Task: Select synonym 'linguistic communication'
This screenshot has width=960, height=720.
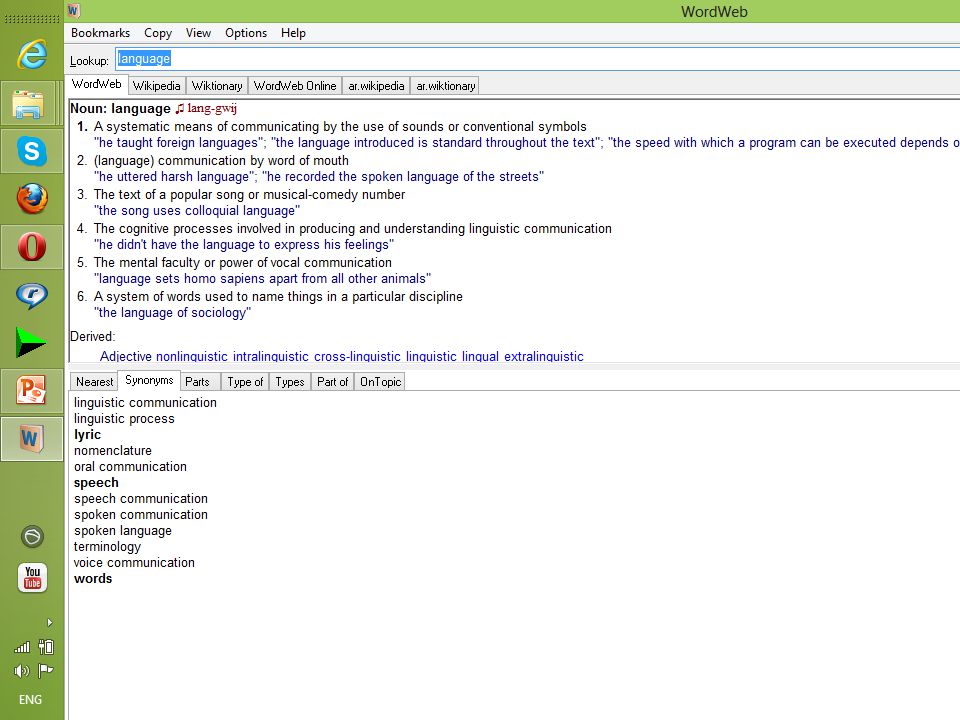Action: click(x=145, y=402)
